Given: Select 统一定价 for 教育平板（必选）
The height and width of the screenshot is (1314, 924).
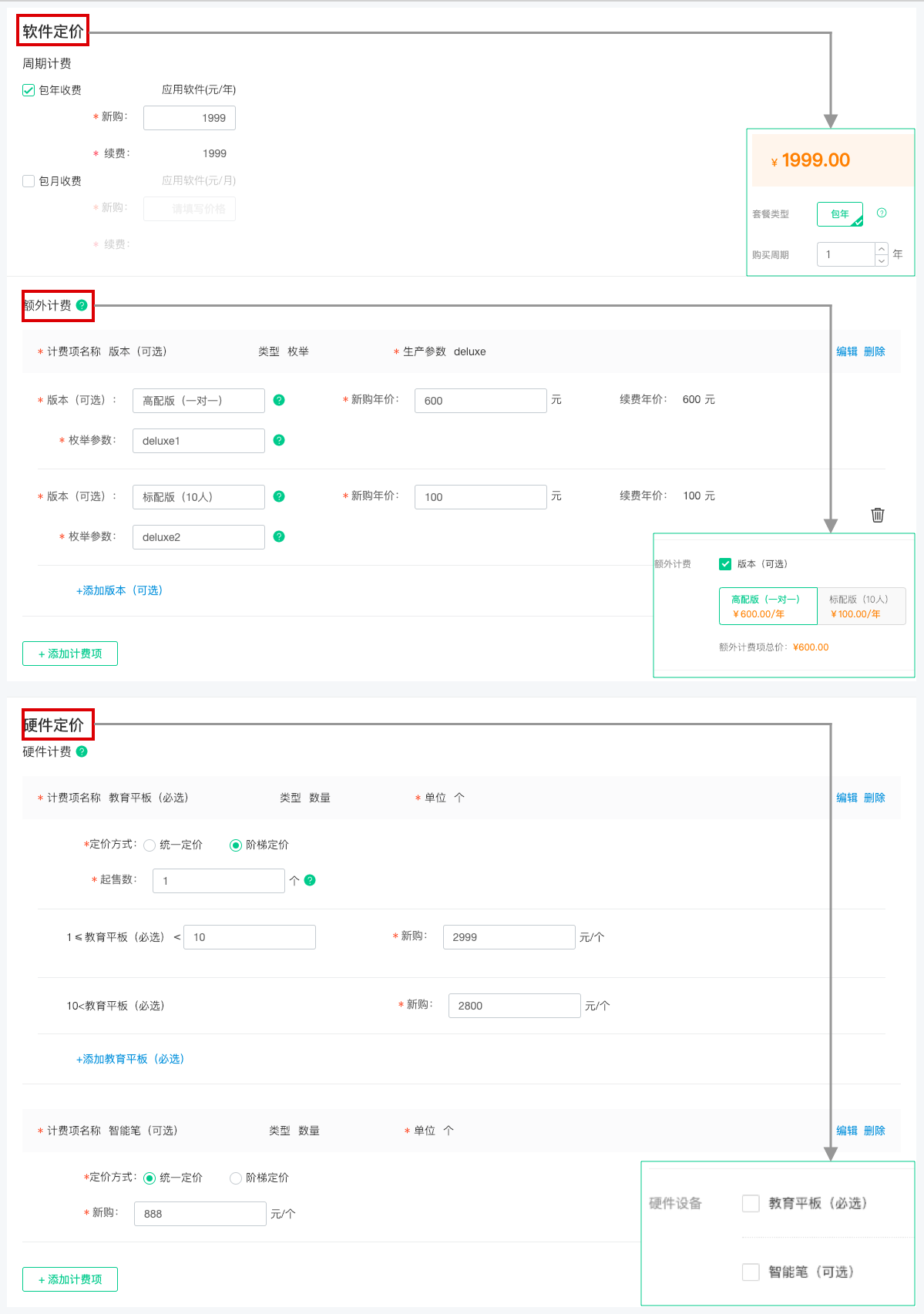Looking at the screenshot, I should point(150,845).
